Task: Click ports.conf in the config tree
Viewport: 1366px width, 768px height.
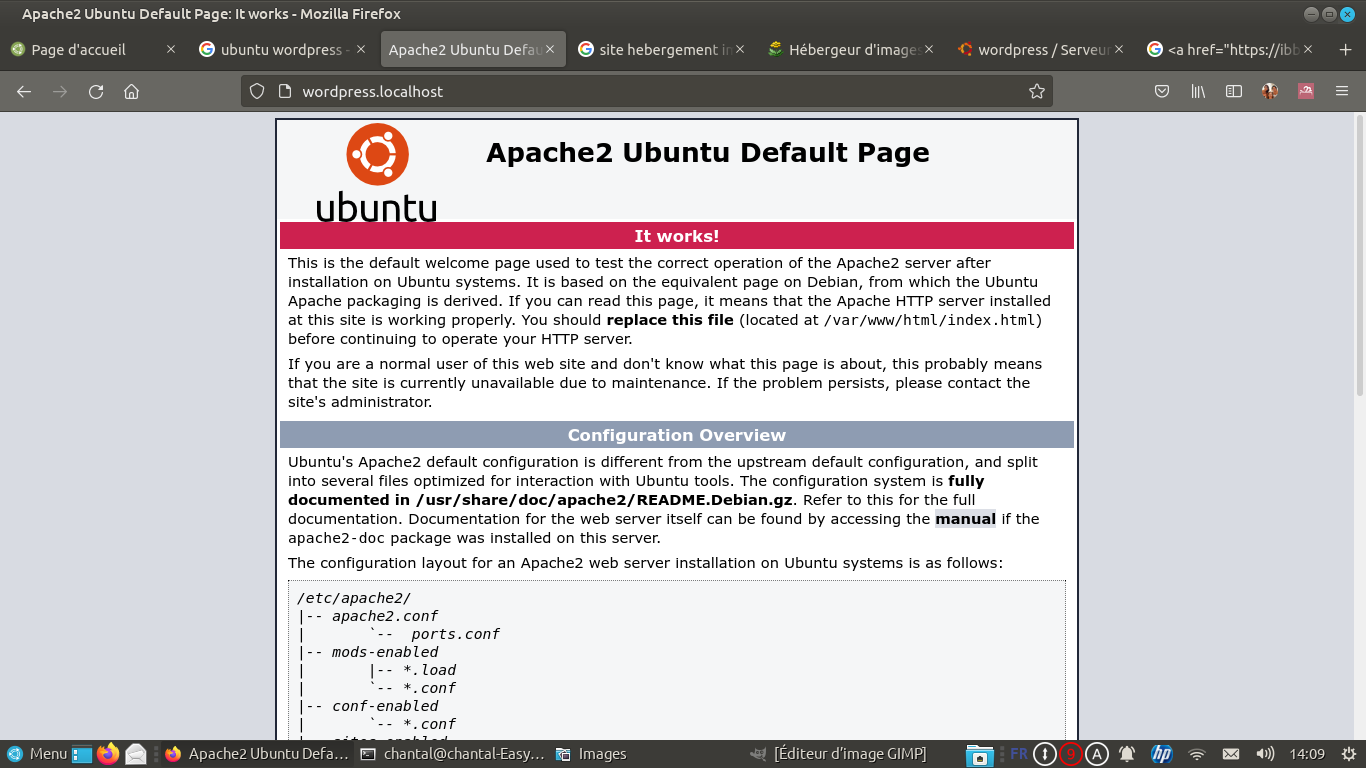Action: [455, 634]
